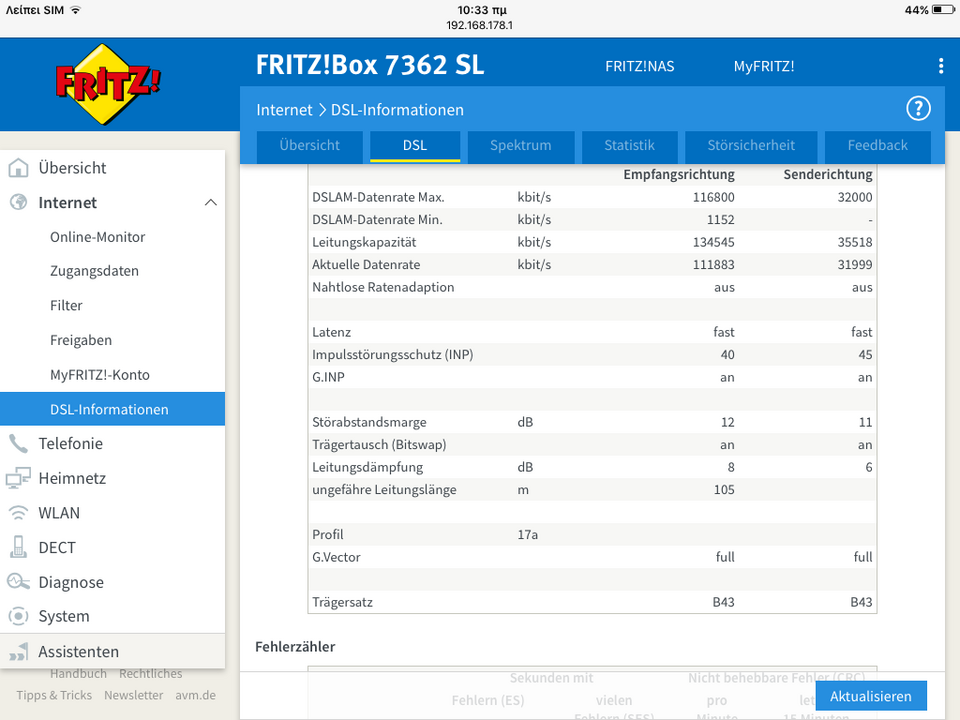This screenshot has height=720, width=960.
Task: Click the FRITZ! logo
Action: 107,84
